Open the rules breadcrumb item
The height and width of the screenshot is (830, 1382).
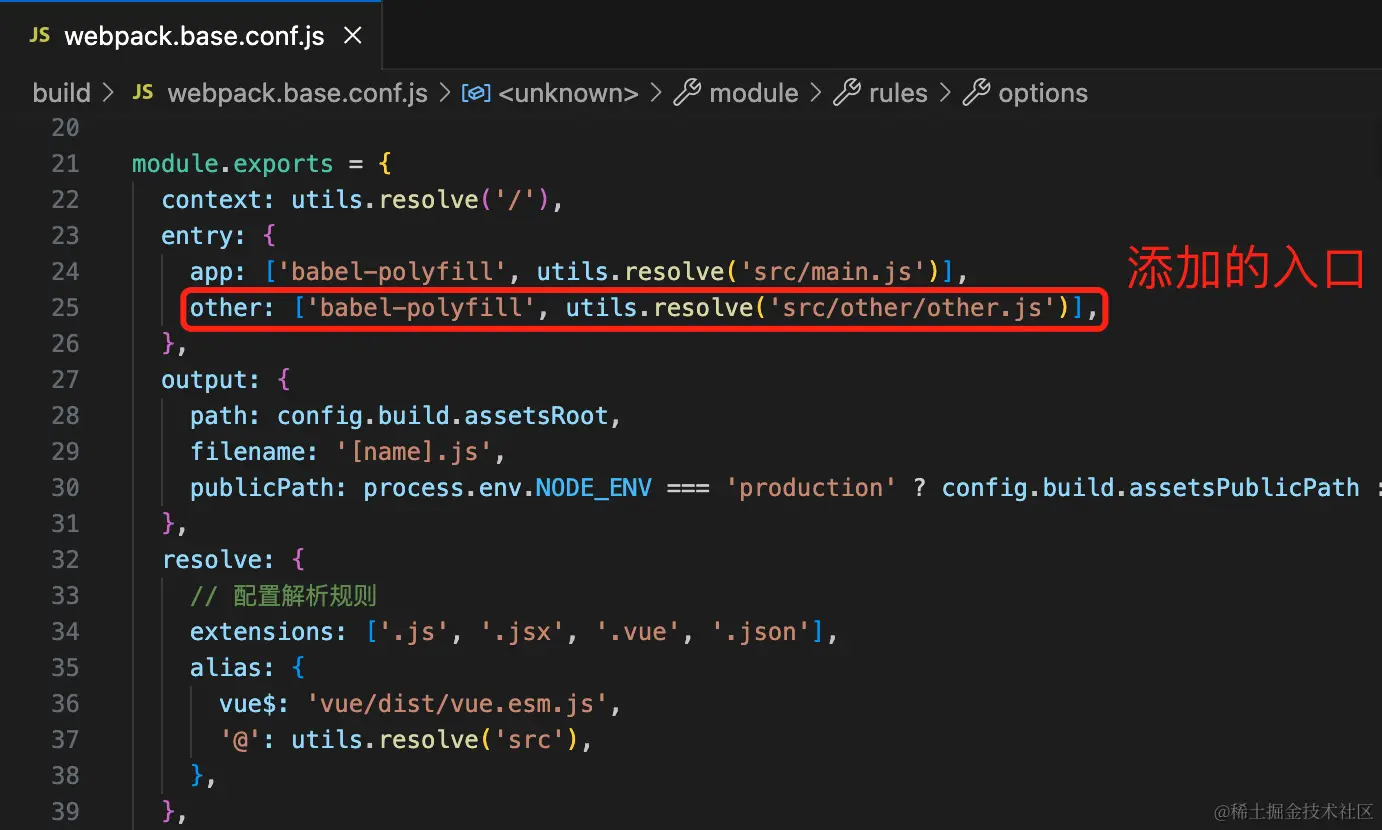[x=898, y=93]
